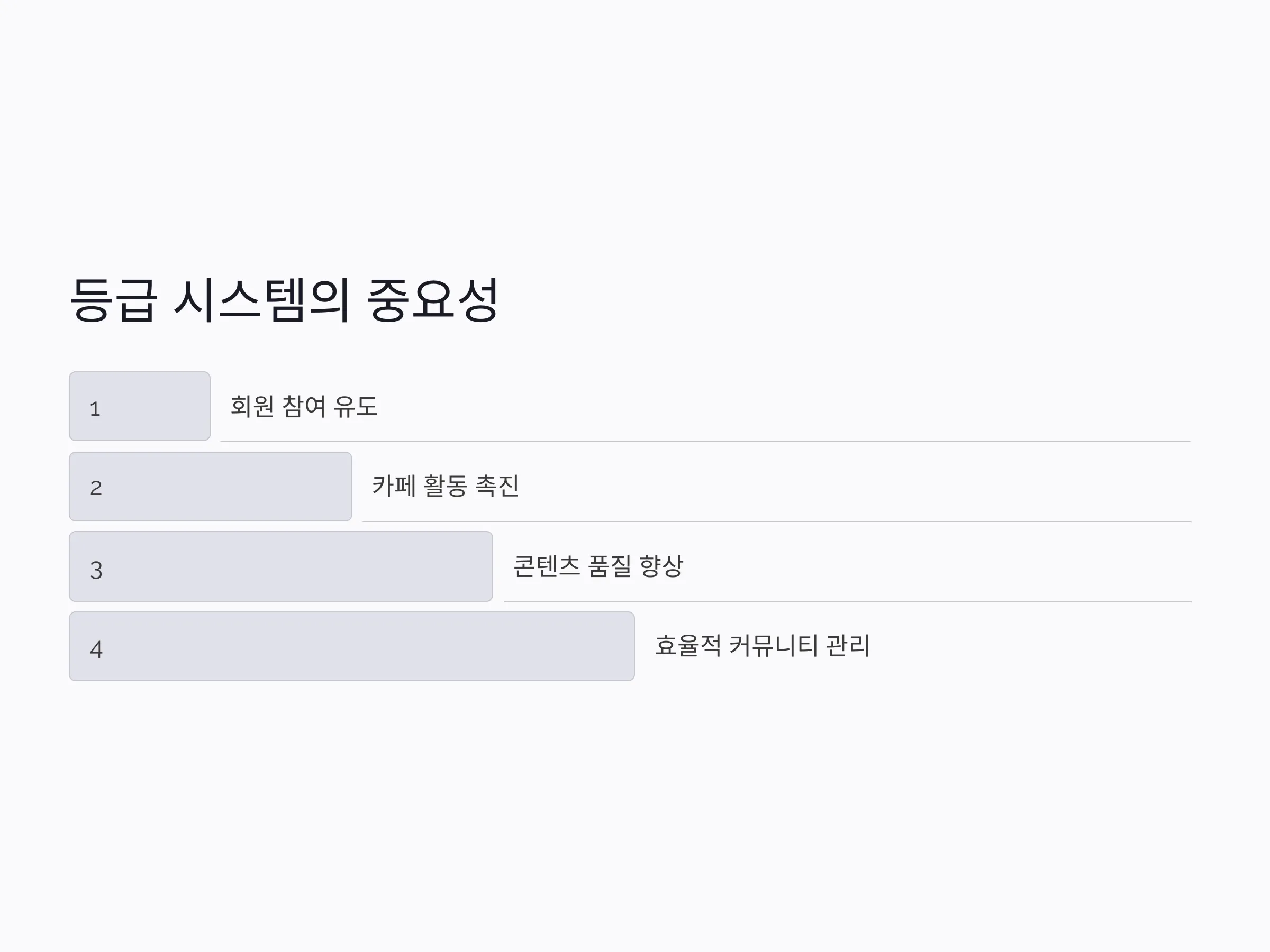Click the title word 중요성
This screenshot has height=952, width=1270.
(x=433, y=299)
